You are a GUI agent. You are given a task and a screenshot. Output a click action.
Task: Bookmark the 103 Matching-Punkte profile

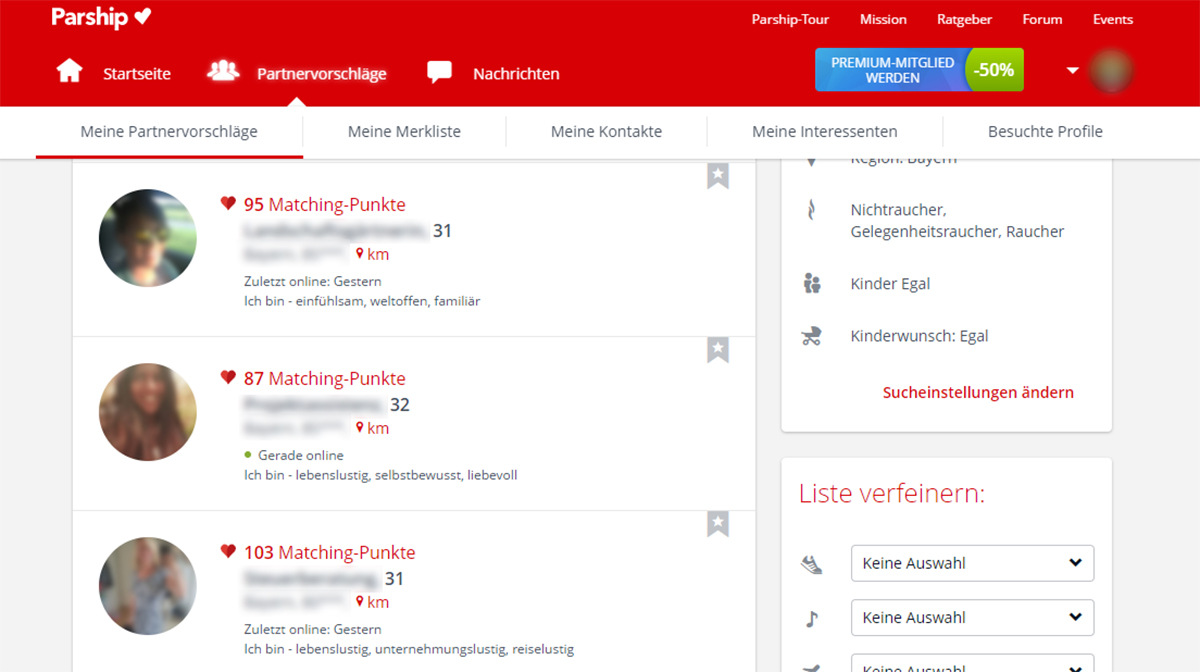[x=718, y=523]
